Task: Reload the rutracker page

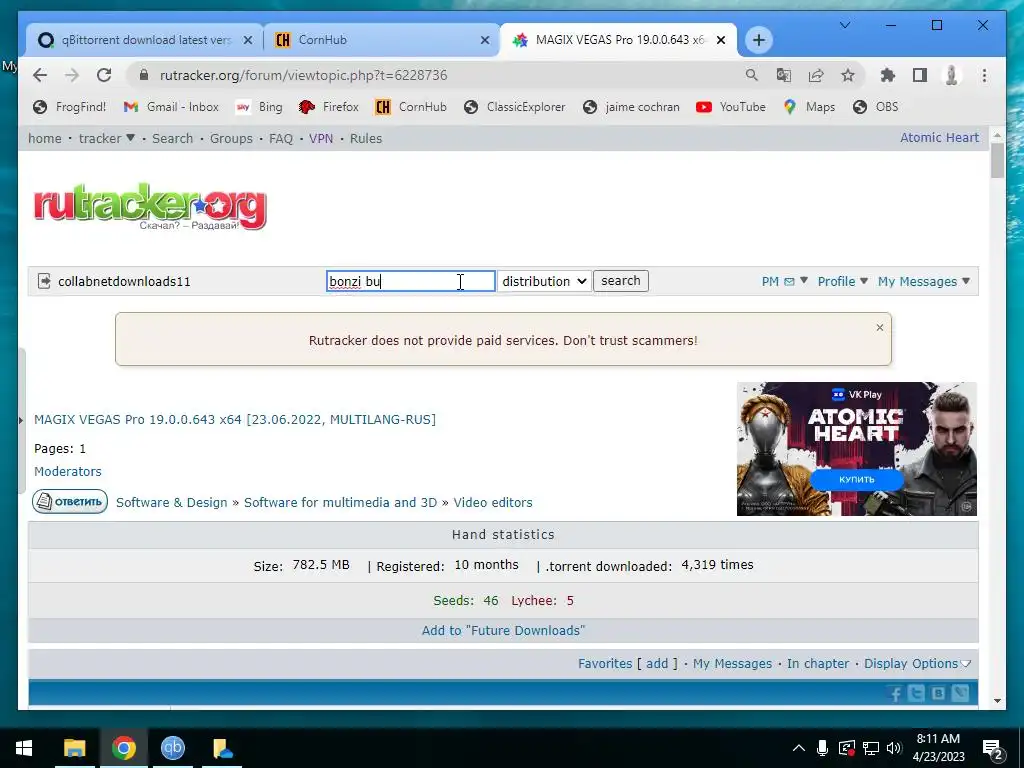Action: [104, 75]
